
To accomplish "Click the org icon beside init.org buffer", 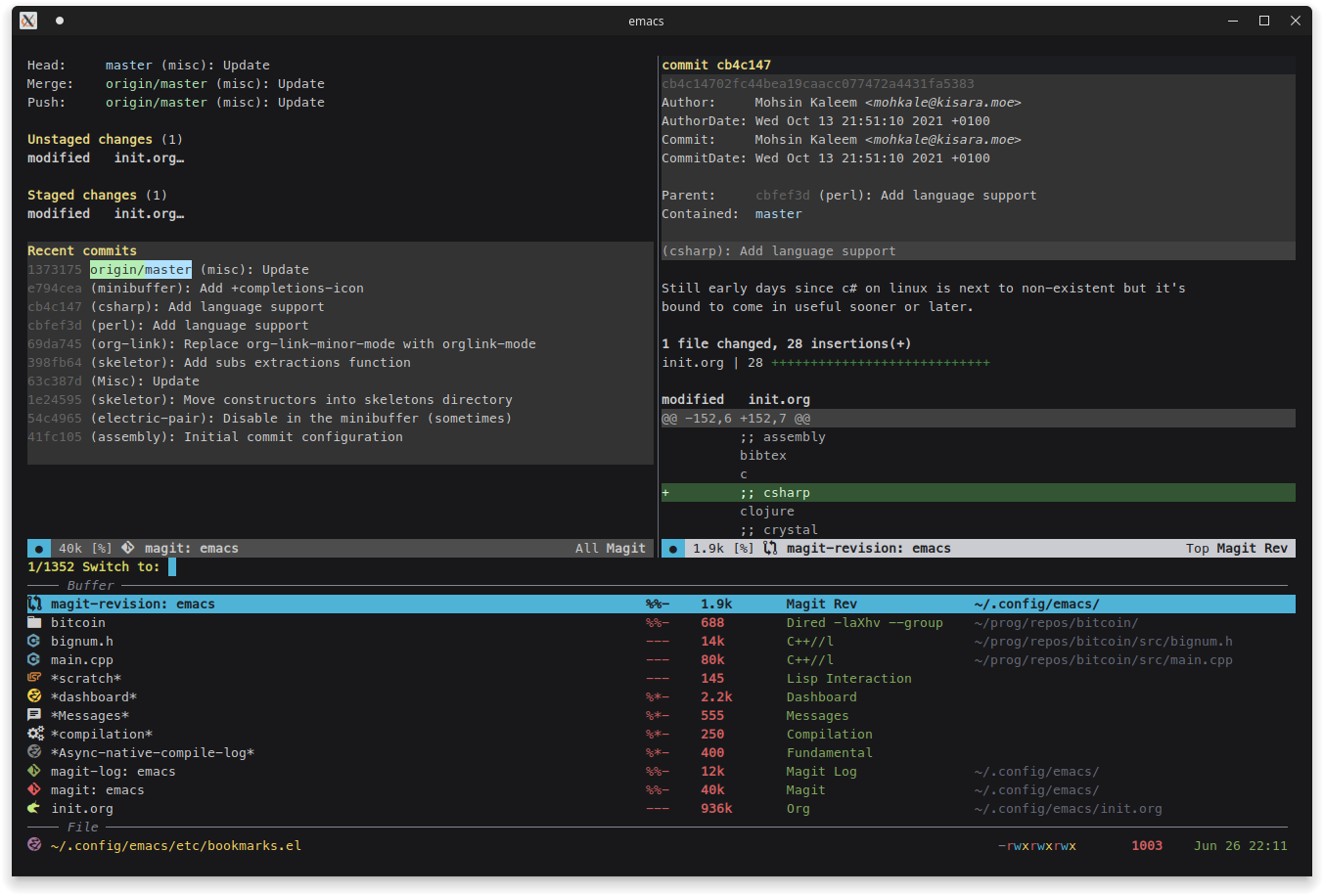I will tap(34, 809).
